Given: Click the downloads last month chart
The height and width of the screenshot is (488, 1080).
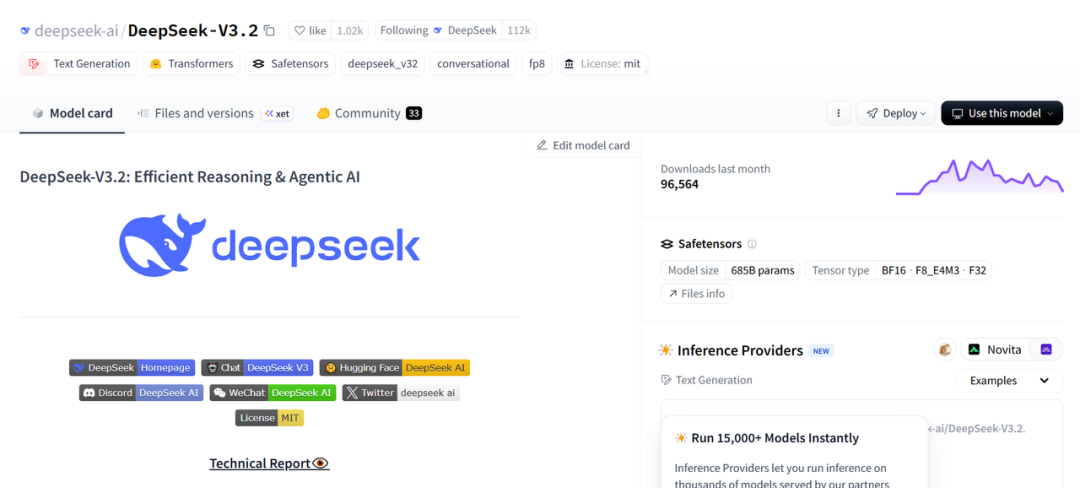Looking at the screenshot, I should [979, 177].
